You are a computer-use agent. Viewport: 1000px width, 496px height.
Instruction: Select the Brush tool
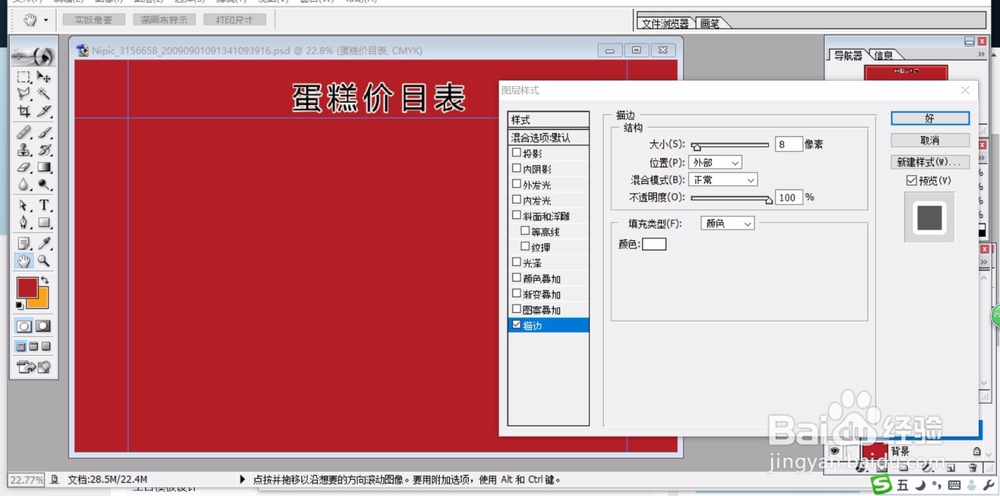coord(43,133)
